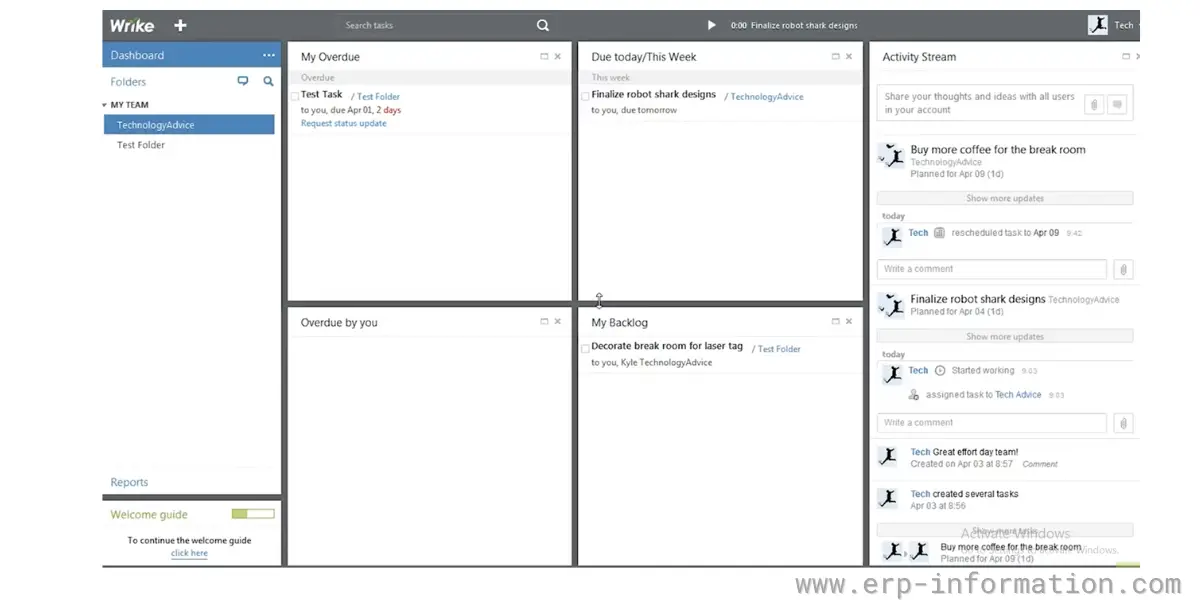Open the Folders section
This screenshot has width=1200, height=600.
coord(128,82)
